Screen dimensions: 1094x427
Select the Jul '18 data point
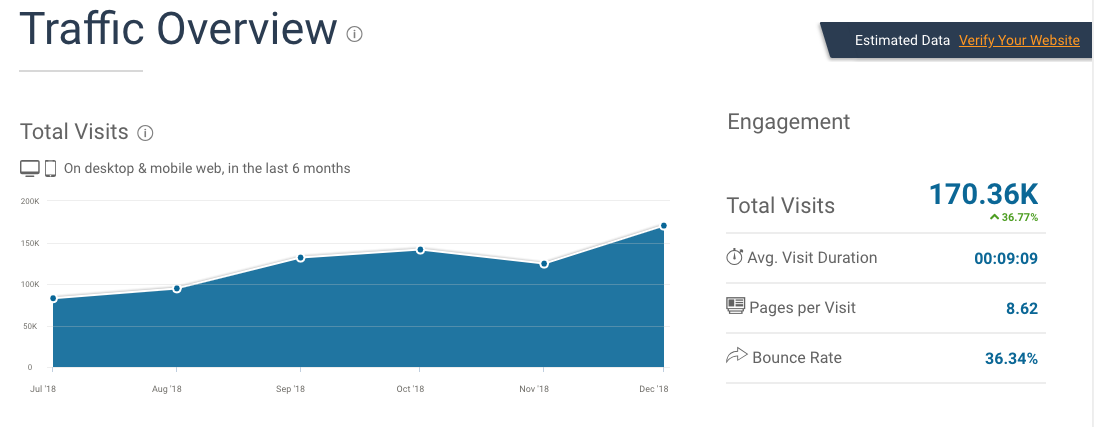[53, 298]
